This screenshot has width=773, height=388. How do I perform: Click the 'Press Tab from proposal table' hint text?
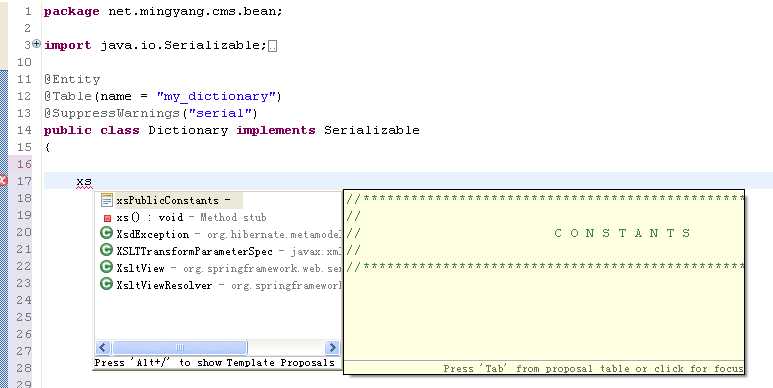(593, 369)
